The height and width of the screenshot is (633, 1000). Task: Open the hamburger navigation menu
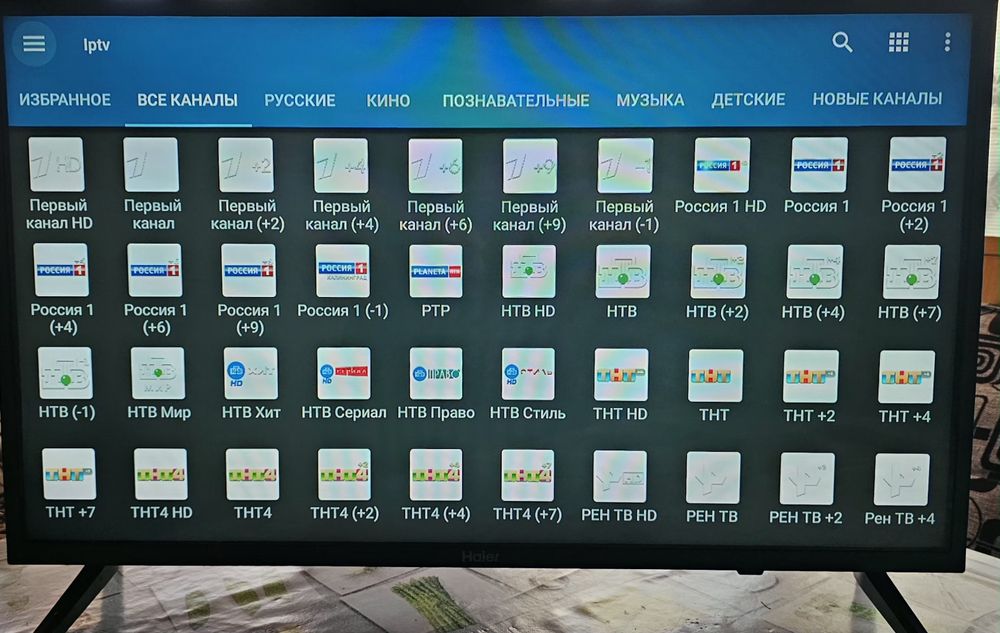34,44
